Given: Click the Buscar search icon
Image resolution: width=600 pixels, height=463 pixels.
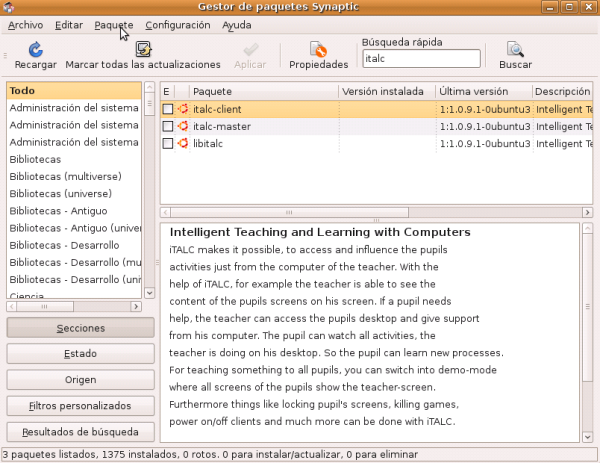Looking at the screenshot, I should [515, 49].
